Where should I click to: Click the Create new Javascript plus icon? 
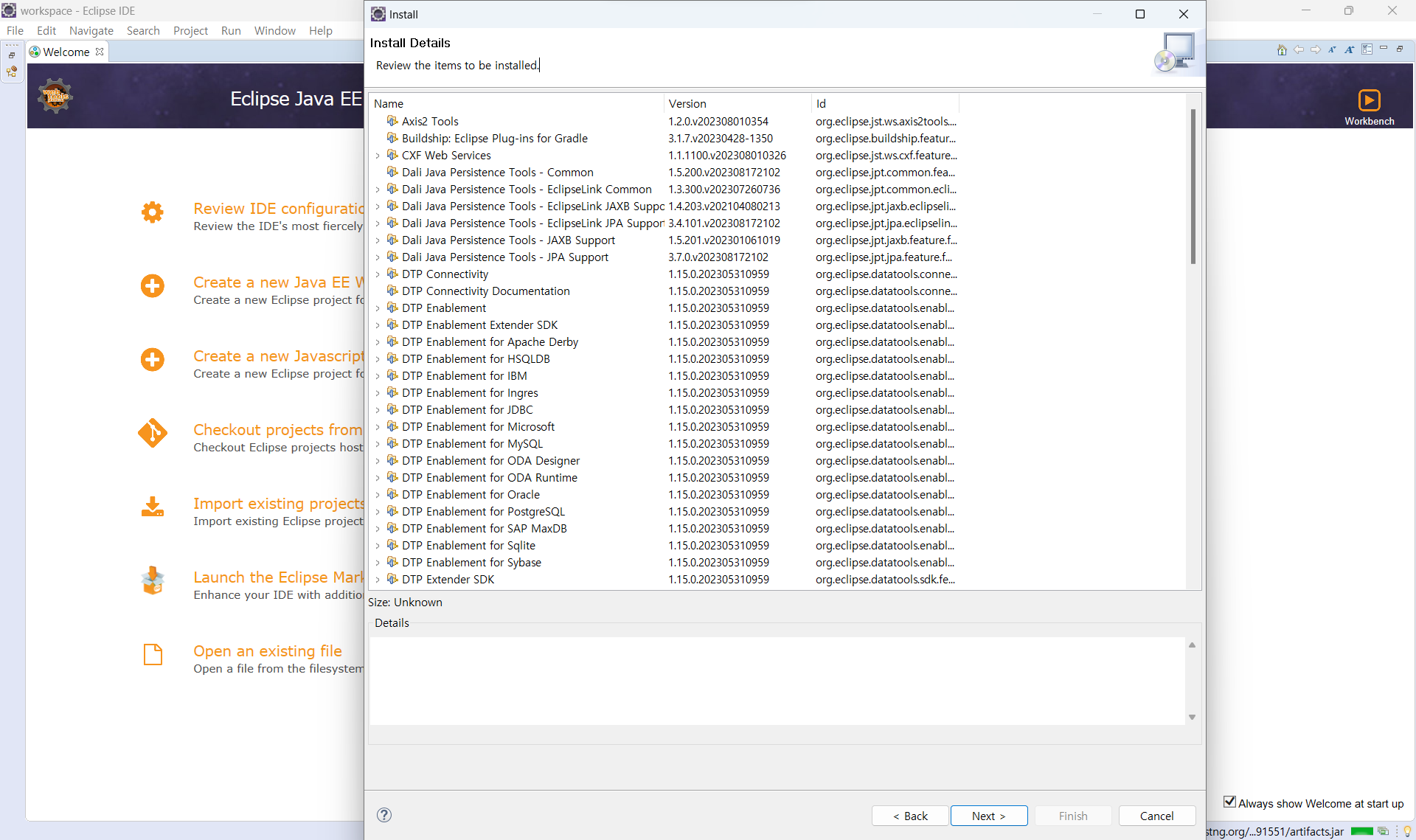153,360
